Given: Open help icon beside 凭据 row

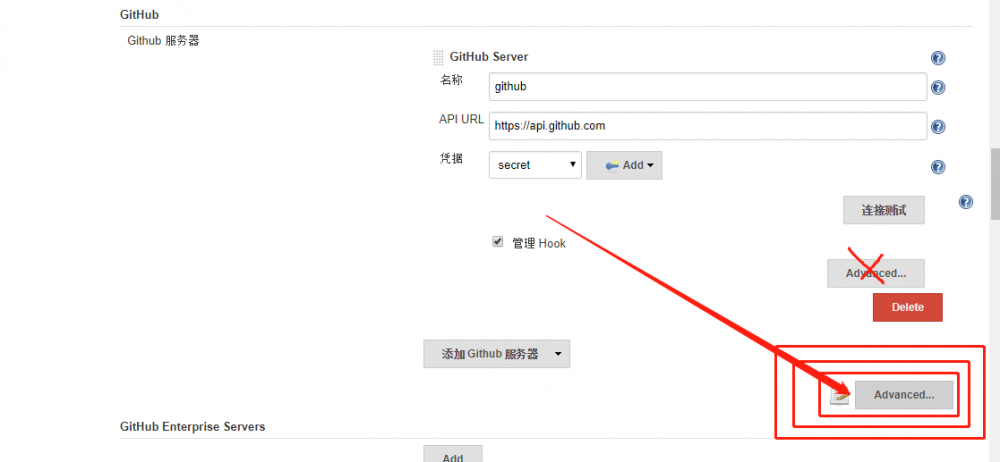Looking at the screenshot, I should (938, 167).
